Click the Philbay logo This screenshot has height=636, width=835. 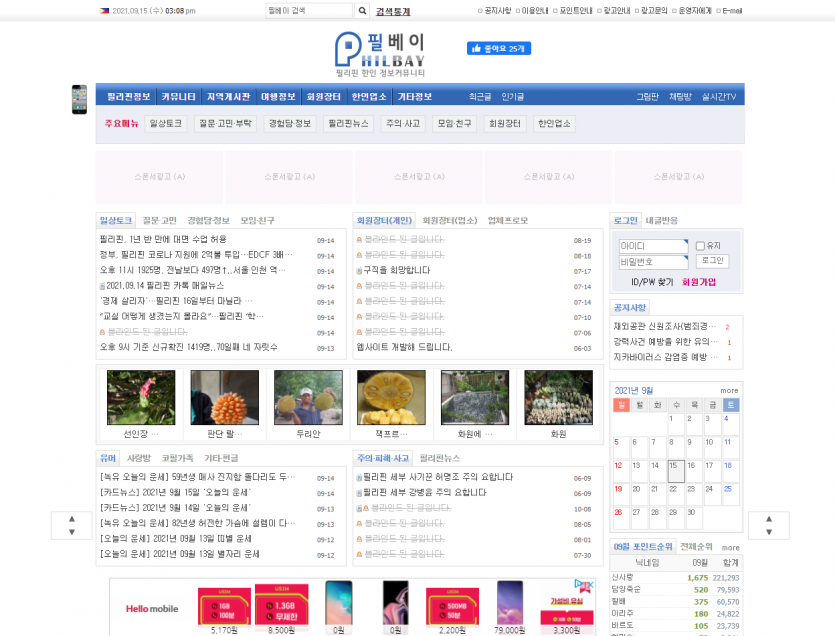point(380,55)
